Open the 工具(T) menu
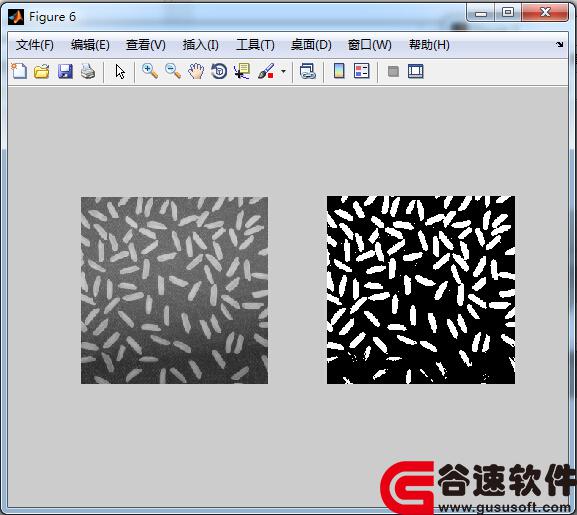577x515 pixels. pyautogui.click(x=255, y=45)
